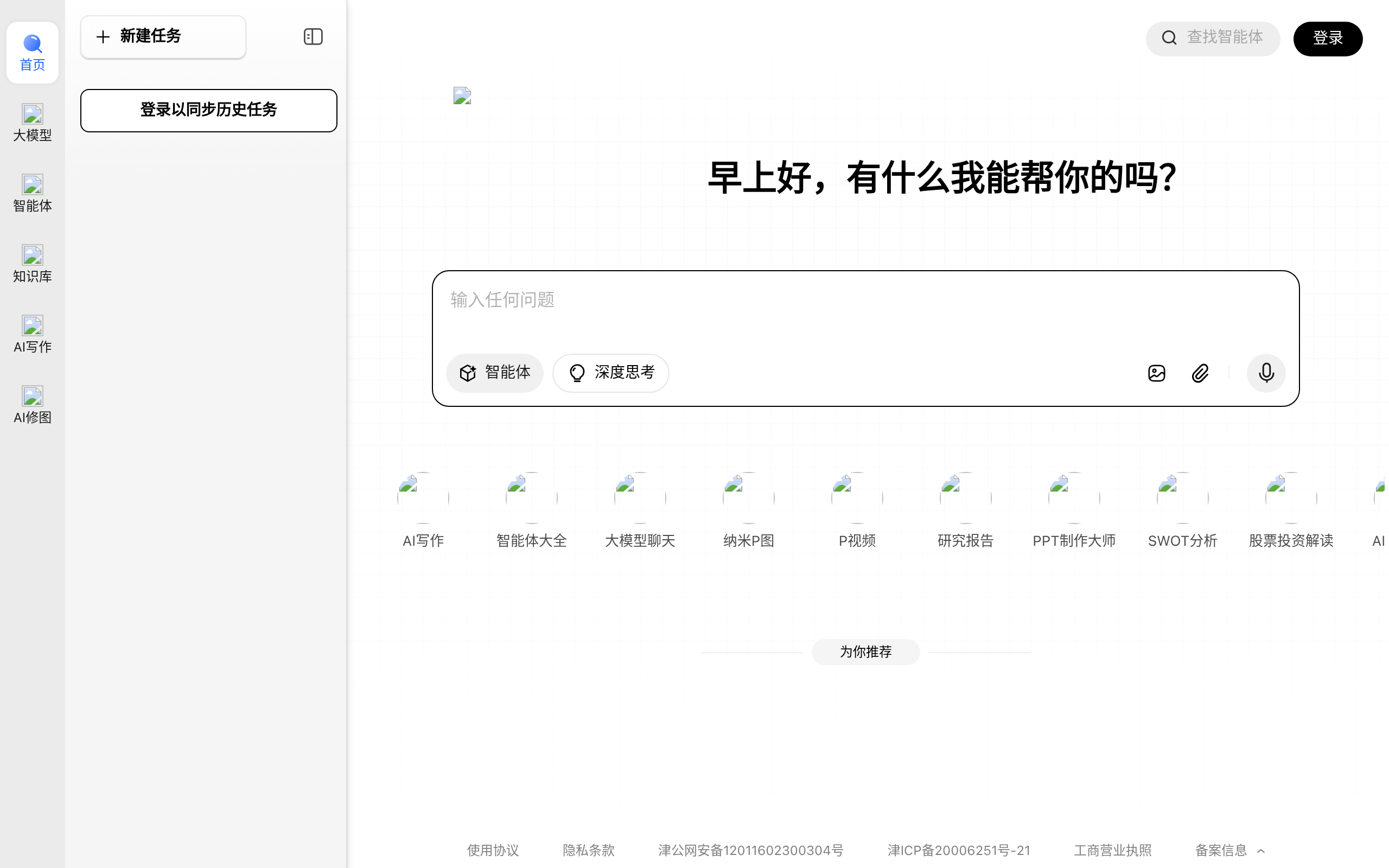Select 首页 in the left sidebar

pos(32,53)
